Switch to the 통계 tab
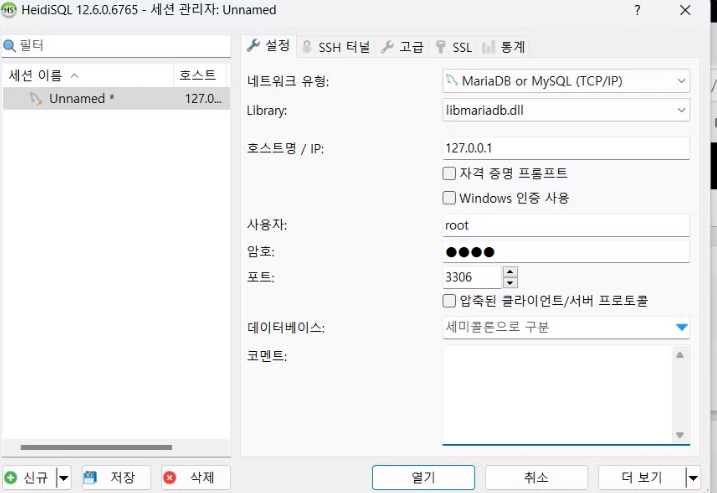The image size is (717, 493). (x=503, y=47)
